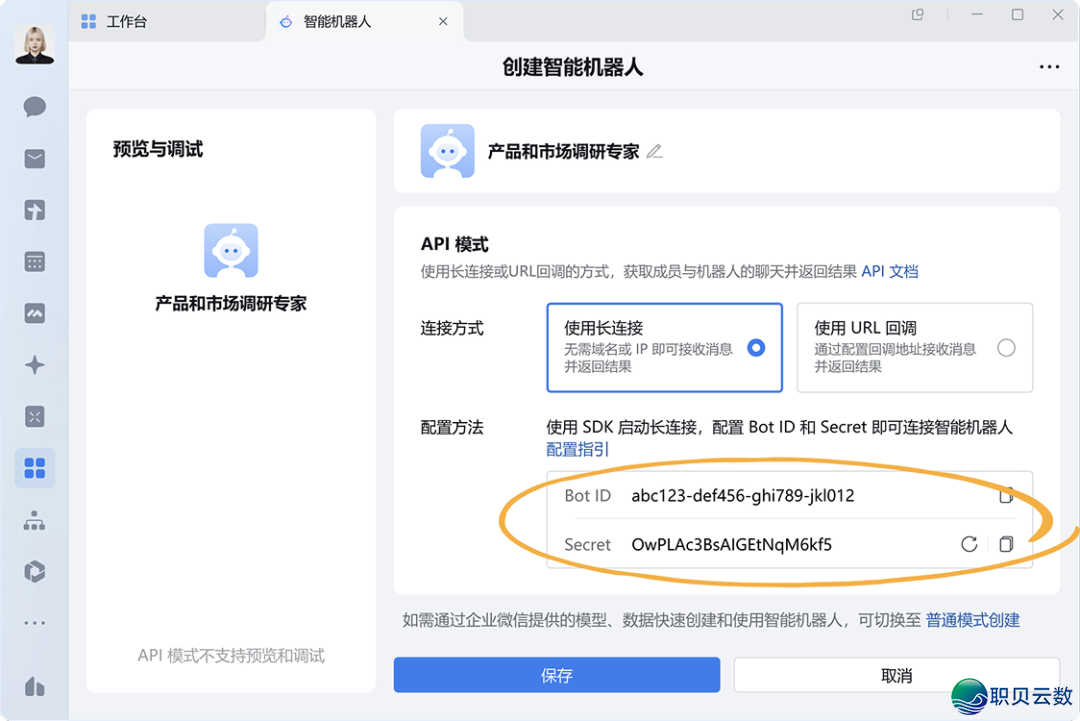The width and height of the screenshot is (1080, 721).
Task: Expand more items in left sidebar
Action: pyautogui.click(x=35, y=623)
